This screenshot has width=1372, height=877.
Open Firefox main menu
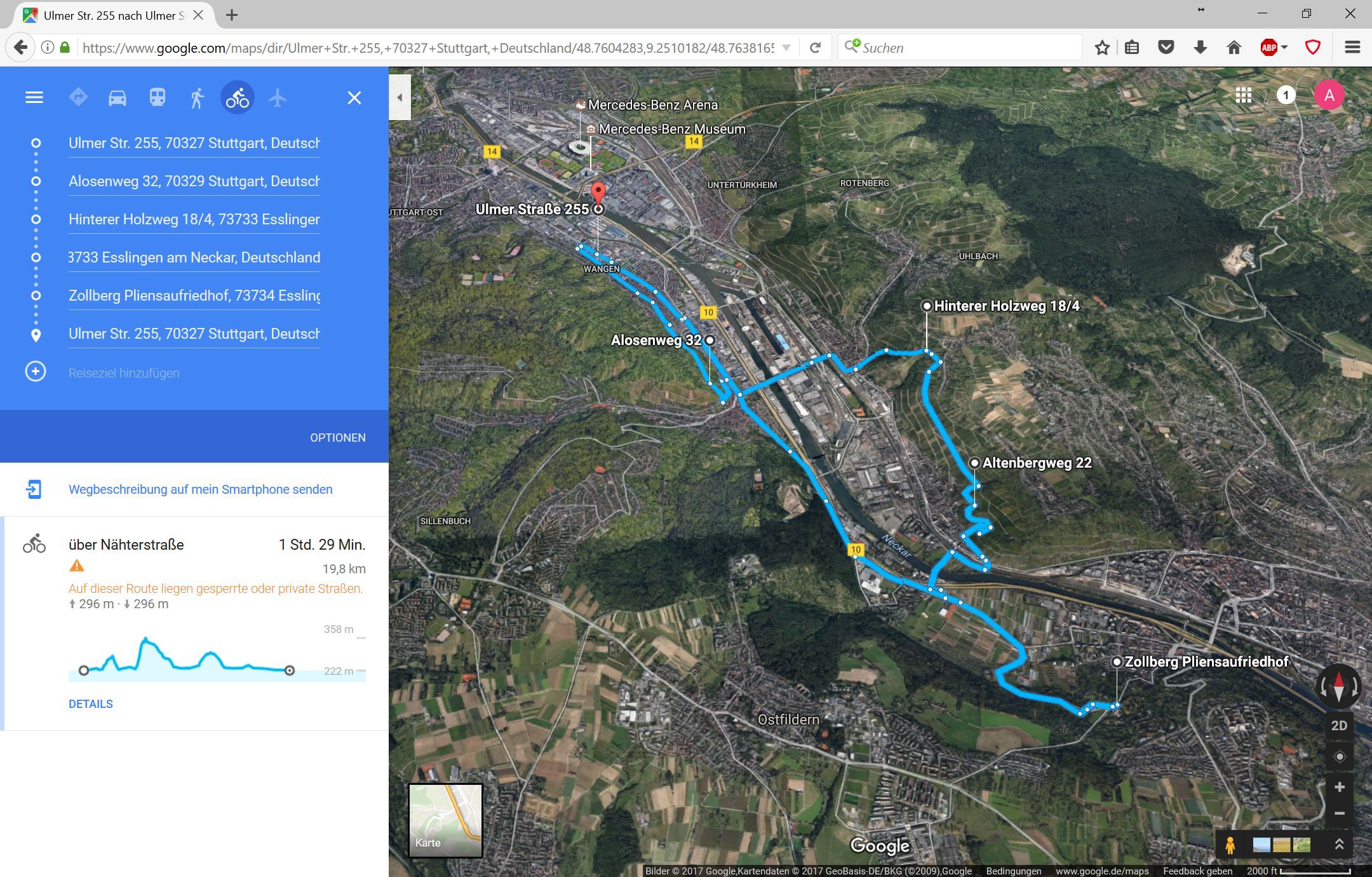[1352, 48]
